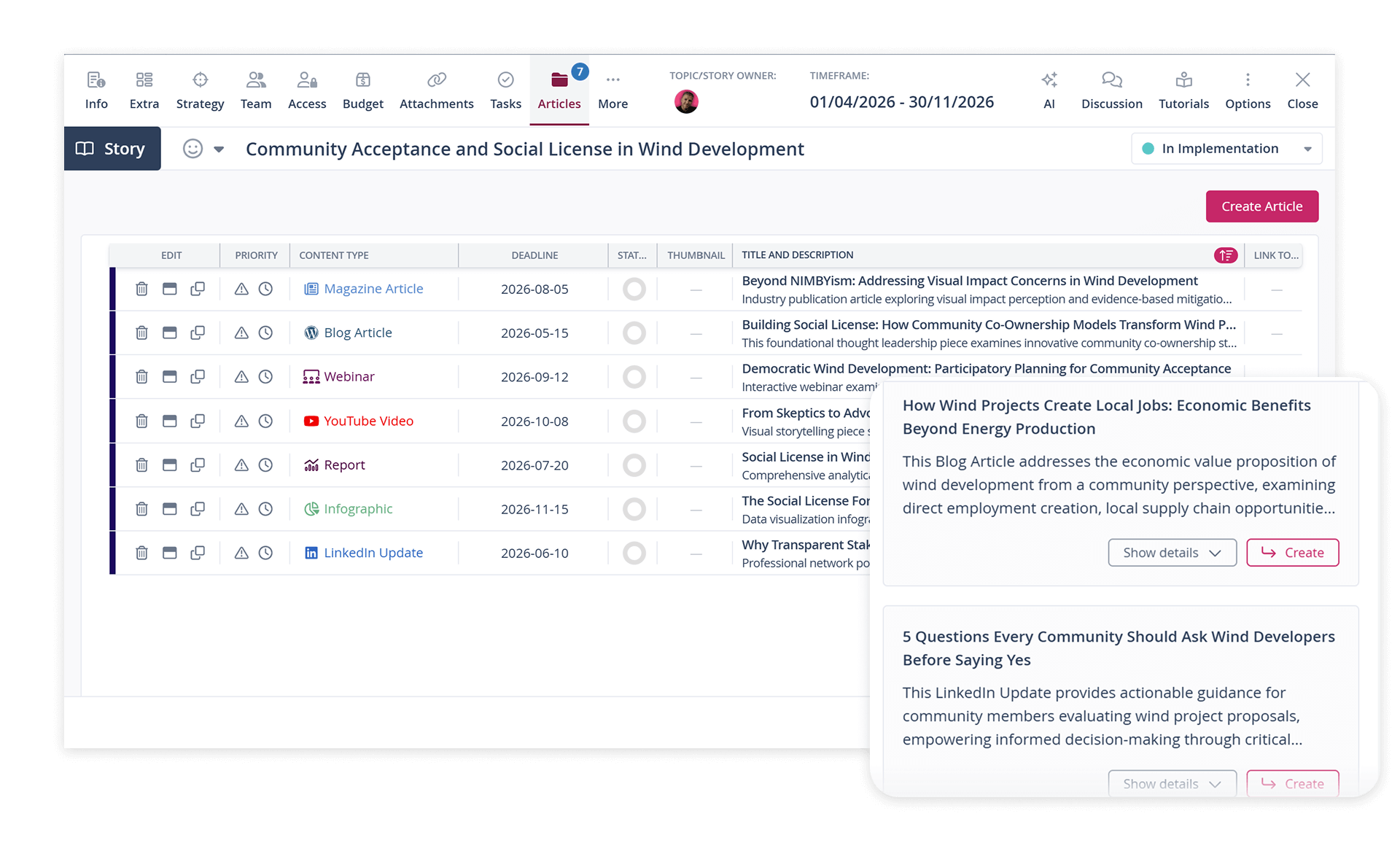This screenshot has height=851, width=1400.
Task: Open the emoji picker beside the story title
Action: pos(192,148)
